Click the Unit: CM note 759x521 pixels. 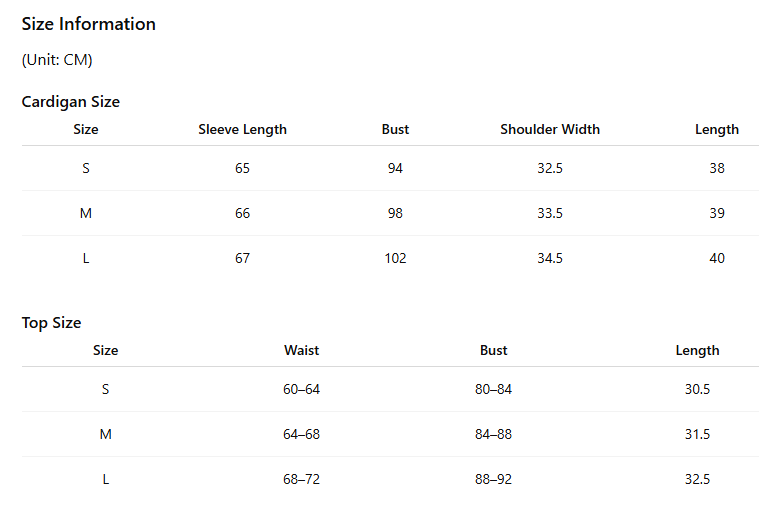click(57, 60)
